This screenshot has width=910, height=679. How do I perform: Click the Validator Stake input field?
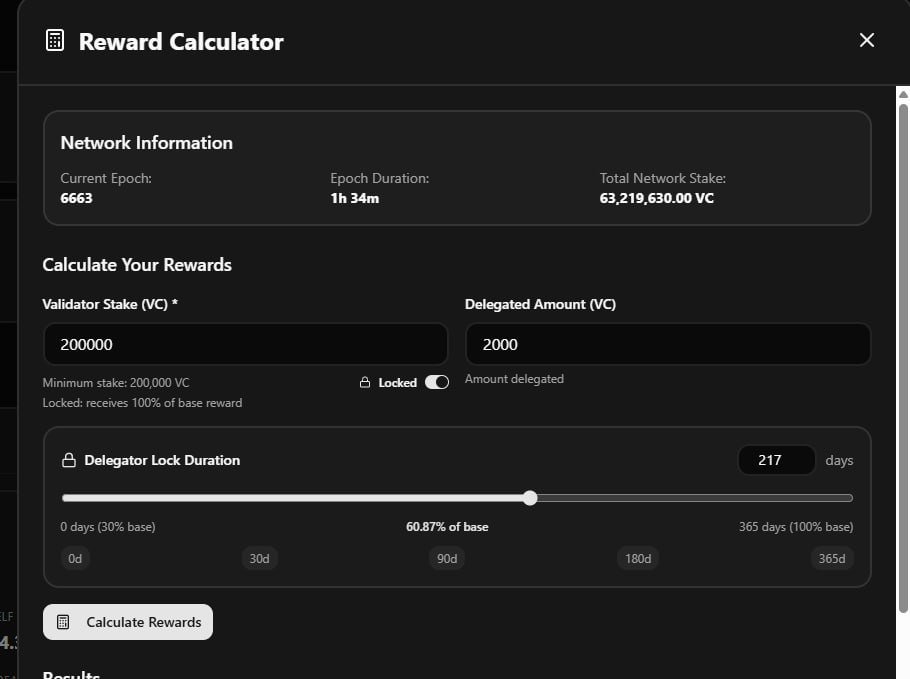tap(245, 344)
